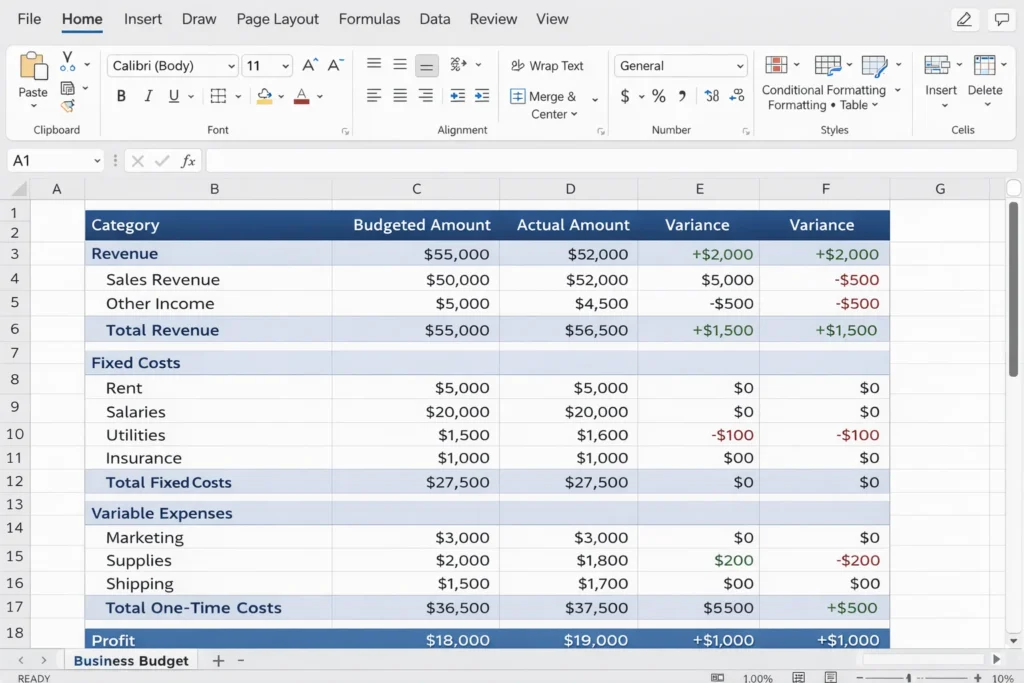The image size is (1024, 683).
Task: Click the Accounting number format dollar icon
Action: (x=624, y=98)
